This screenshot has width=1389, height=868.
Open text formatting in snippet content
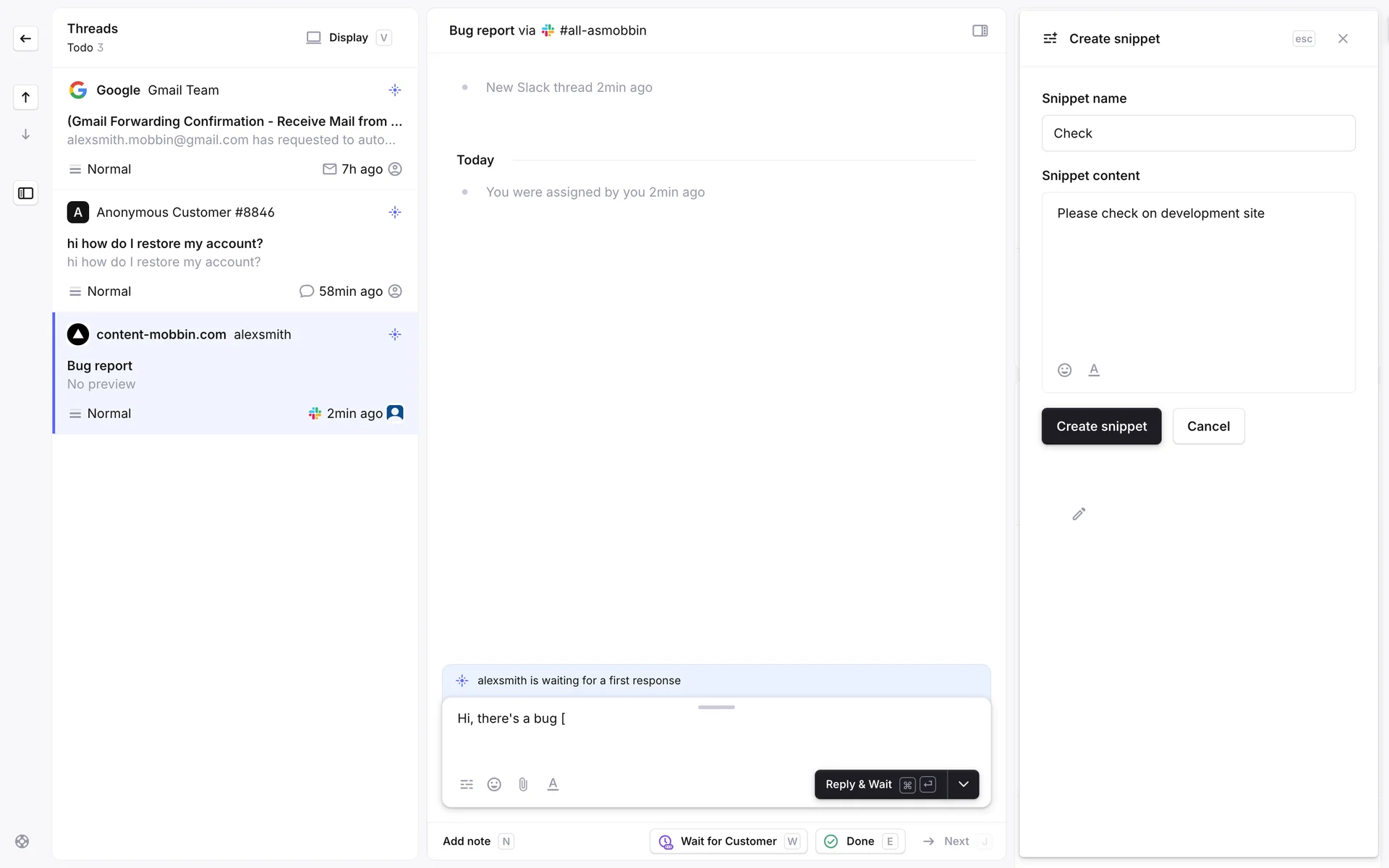[x=1094, y=370]
